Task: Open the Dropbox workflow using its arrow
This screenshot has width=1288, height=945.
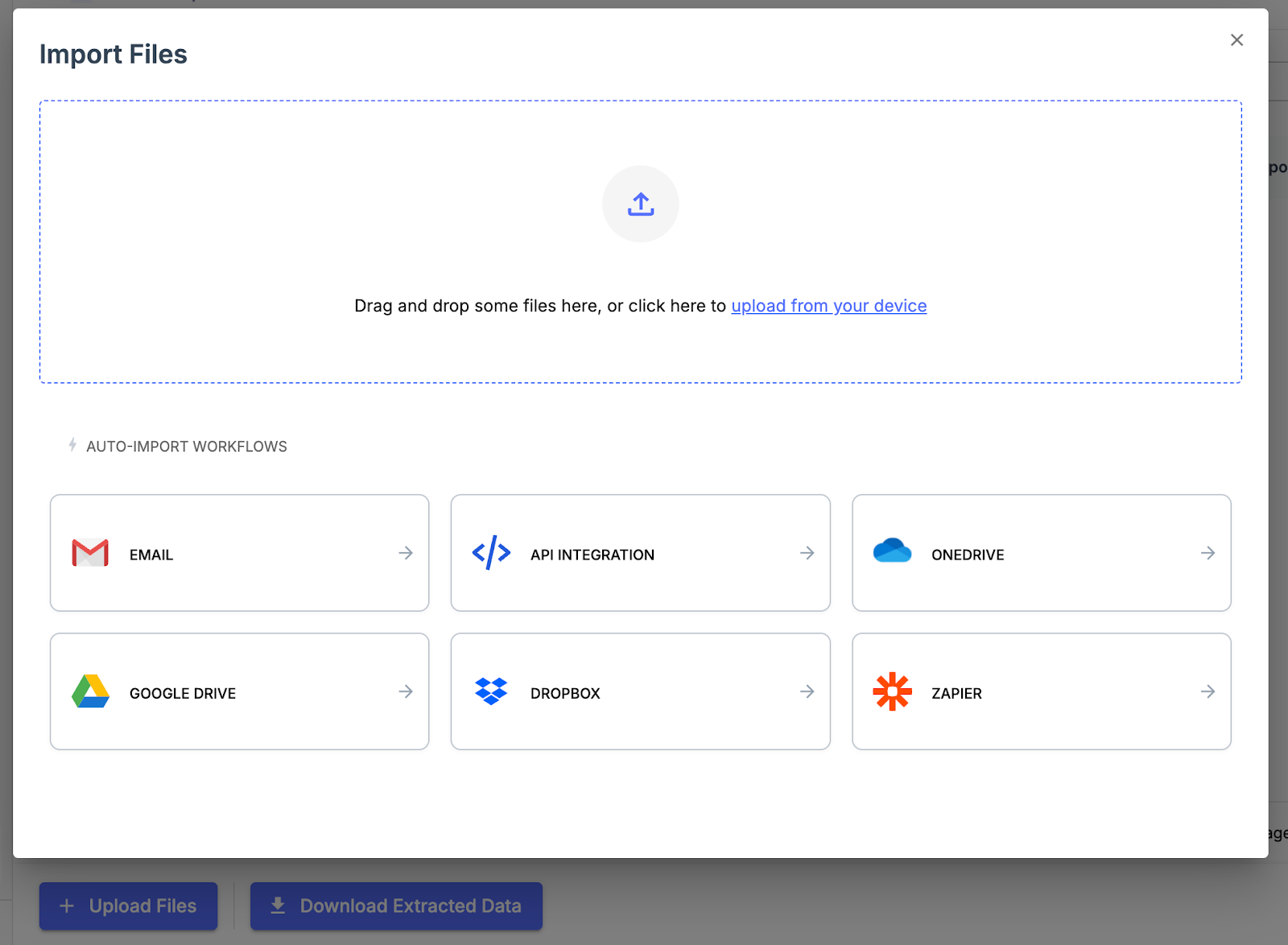Action: pyautogui.click(x=807, y=691)
